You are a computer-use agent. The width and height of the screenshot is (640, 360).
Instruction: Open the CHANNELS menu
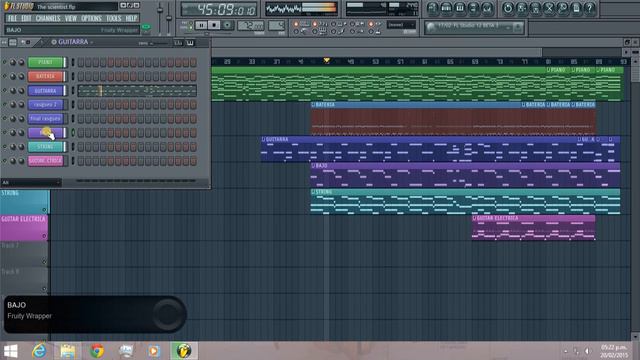click(x=48, y=18)
